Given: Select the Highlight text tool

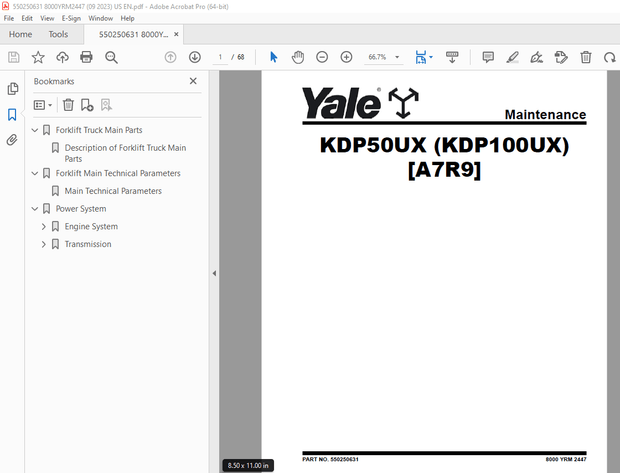Looking at the screenshot, I should click(x=512, y=57).
